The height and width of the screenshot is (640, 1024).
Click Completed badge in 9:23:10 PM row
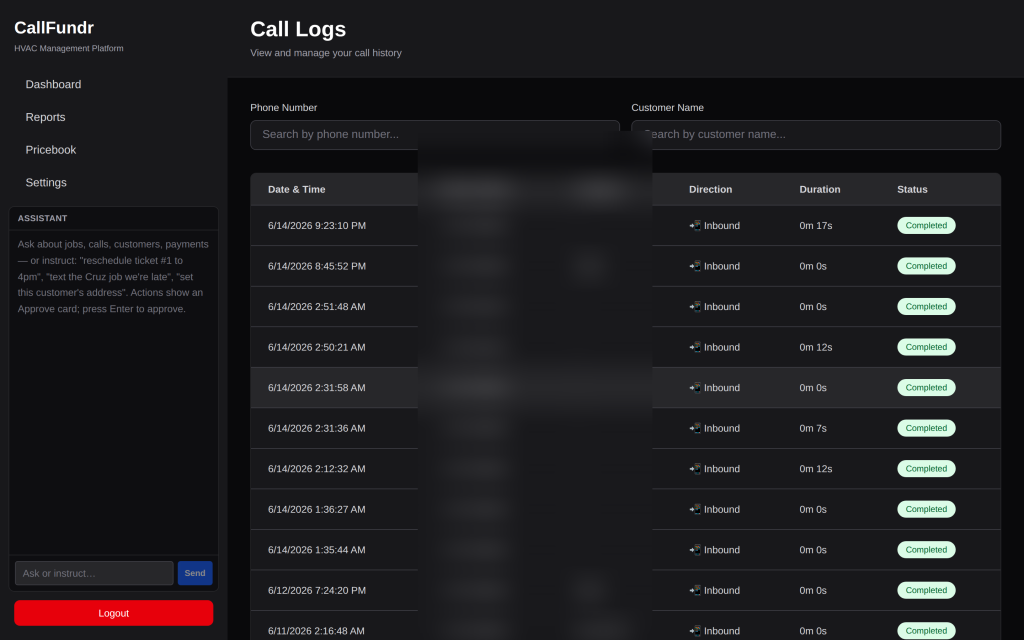tap(926, 225)
